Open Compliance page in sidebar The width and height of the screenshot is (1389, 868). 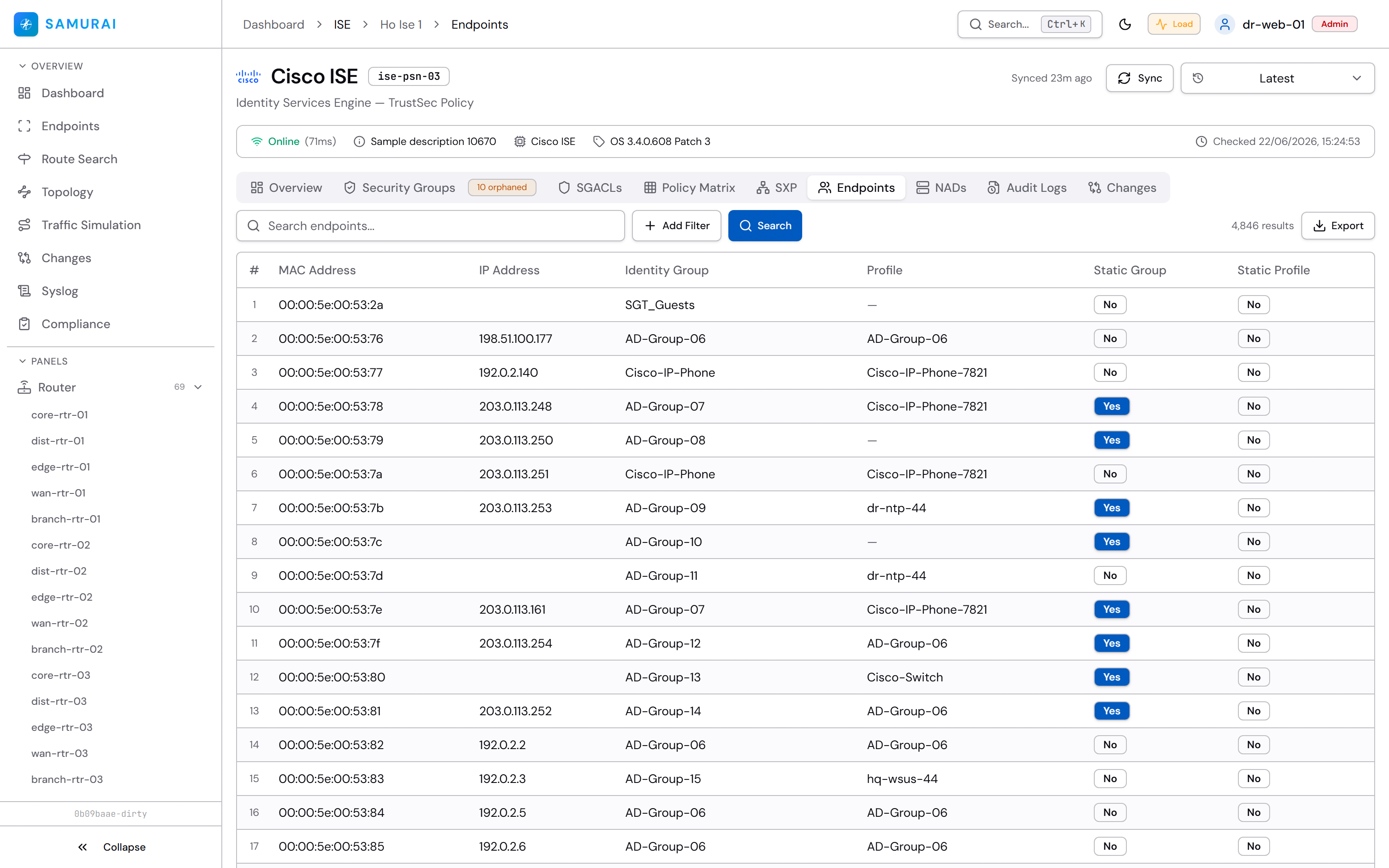point(76,324)
